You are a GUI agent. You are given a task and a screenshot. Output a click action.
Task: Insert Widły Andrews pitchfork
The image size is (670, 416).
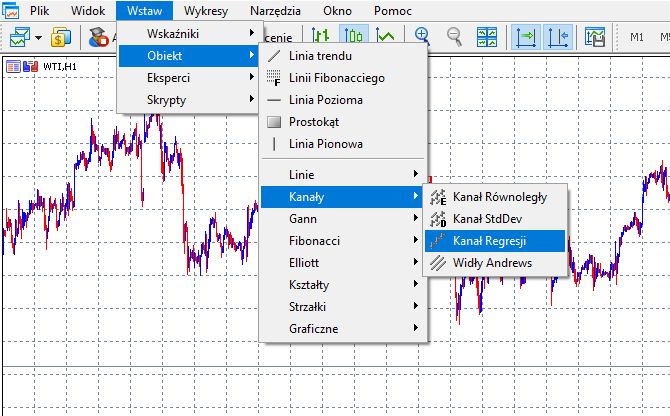coord(495,263)
